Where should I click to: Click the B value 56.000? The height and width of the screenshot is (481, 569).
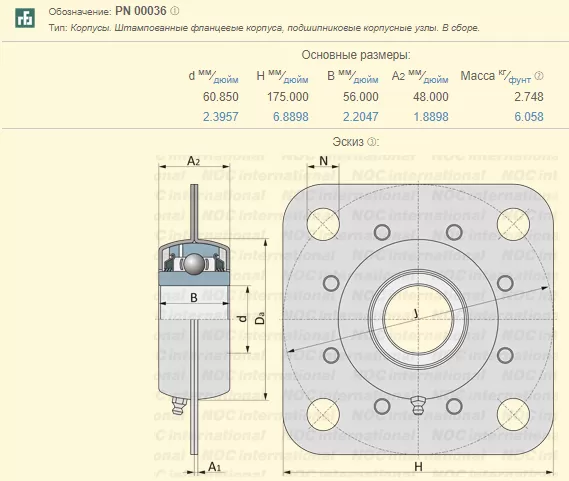361,97
